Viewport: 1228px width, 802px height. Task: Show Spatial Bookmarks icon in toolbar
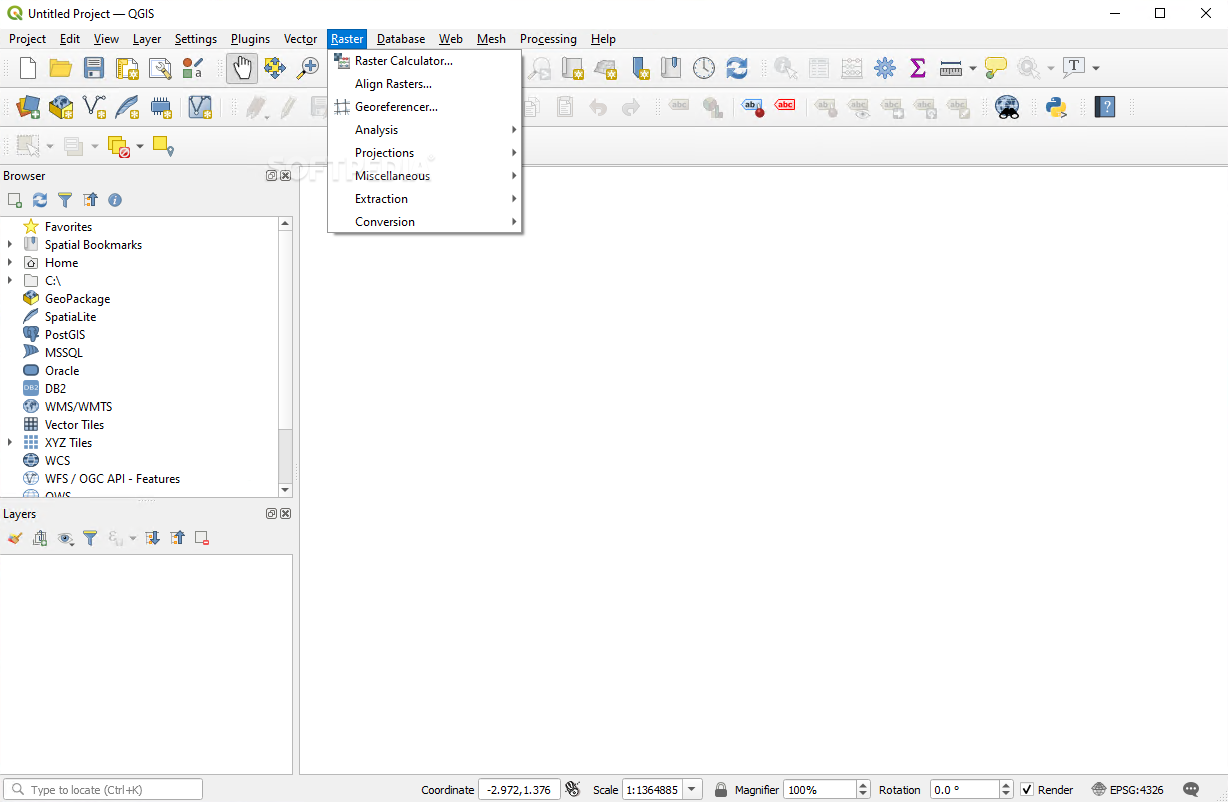coord(671,68)
